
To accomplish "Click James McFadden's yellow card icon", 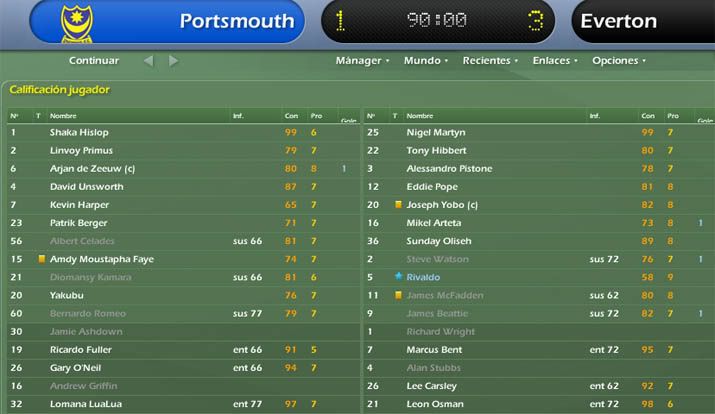I will pyautogui.click(x=398, y=295).
